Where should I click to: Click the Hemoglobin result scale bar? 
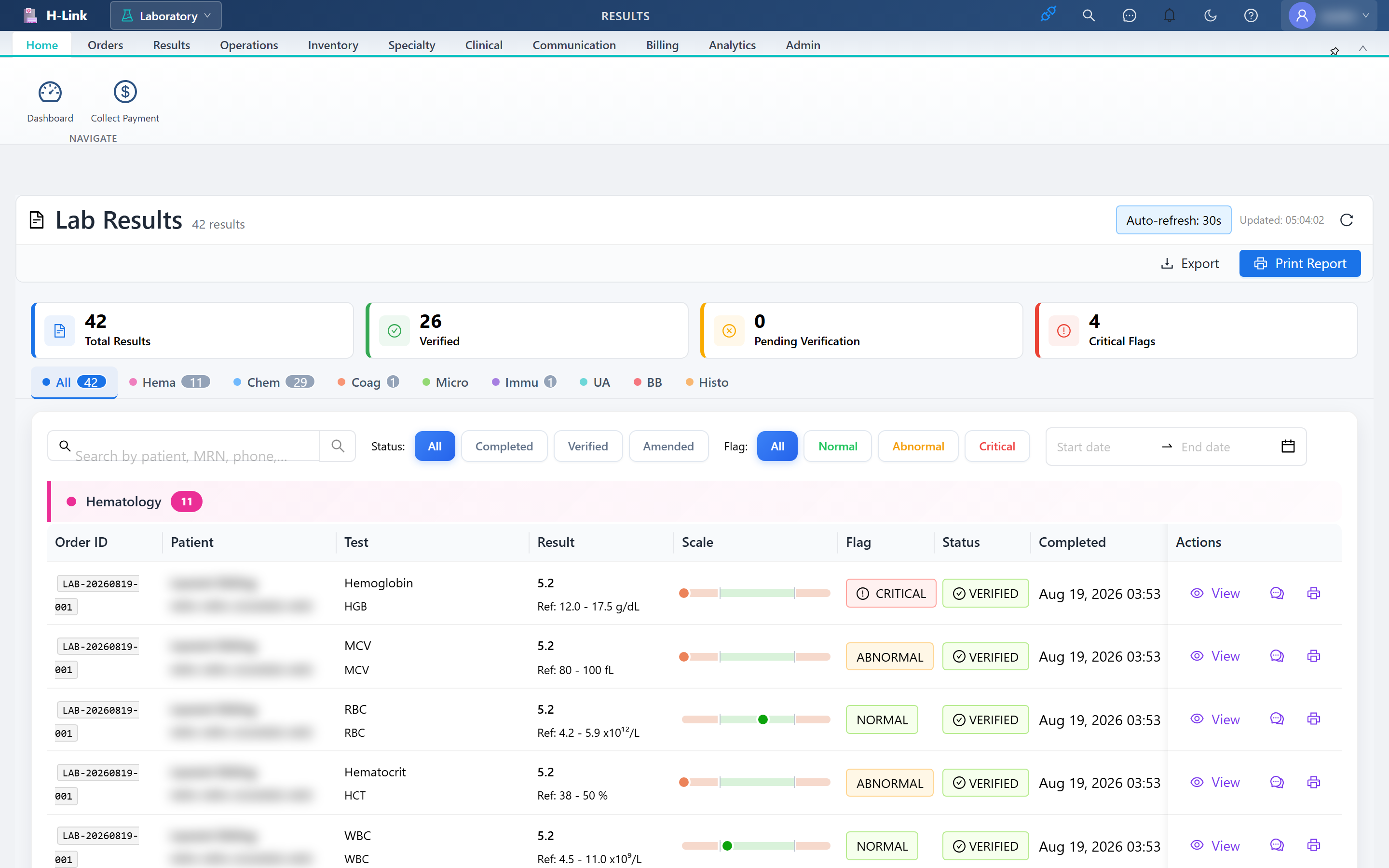tap(755, 593)
